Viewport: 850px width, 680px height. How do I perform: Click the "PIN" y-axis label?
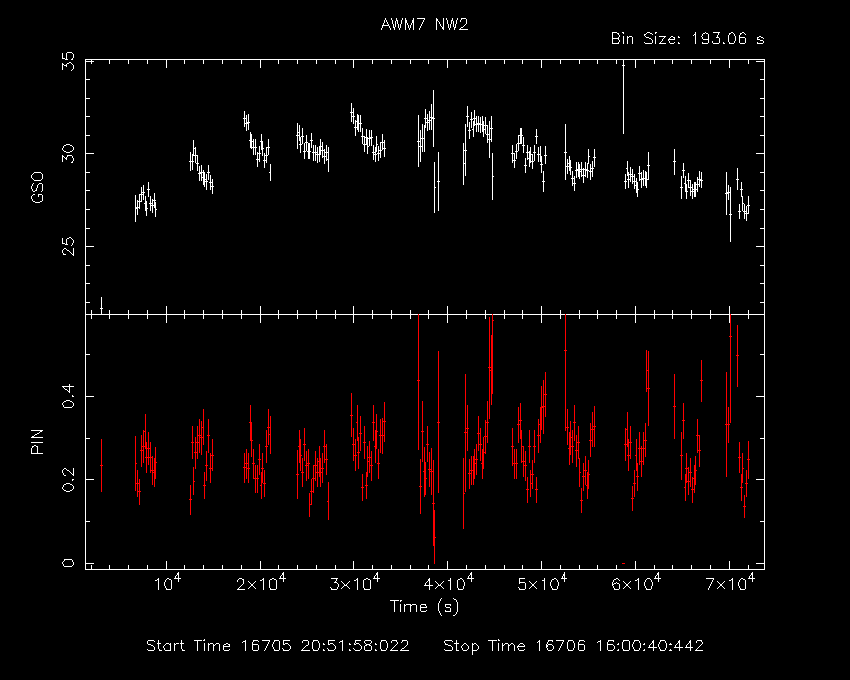point(37,441)
